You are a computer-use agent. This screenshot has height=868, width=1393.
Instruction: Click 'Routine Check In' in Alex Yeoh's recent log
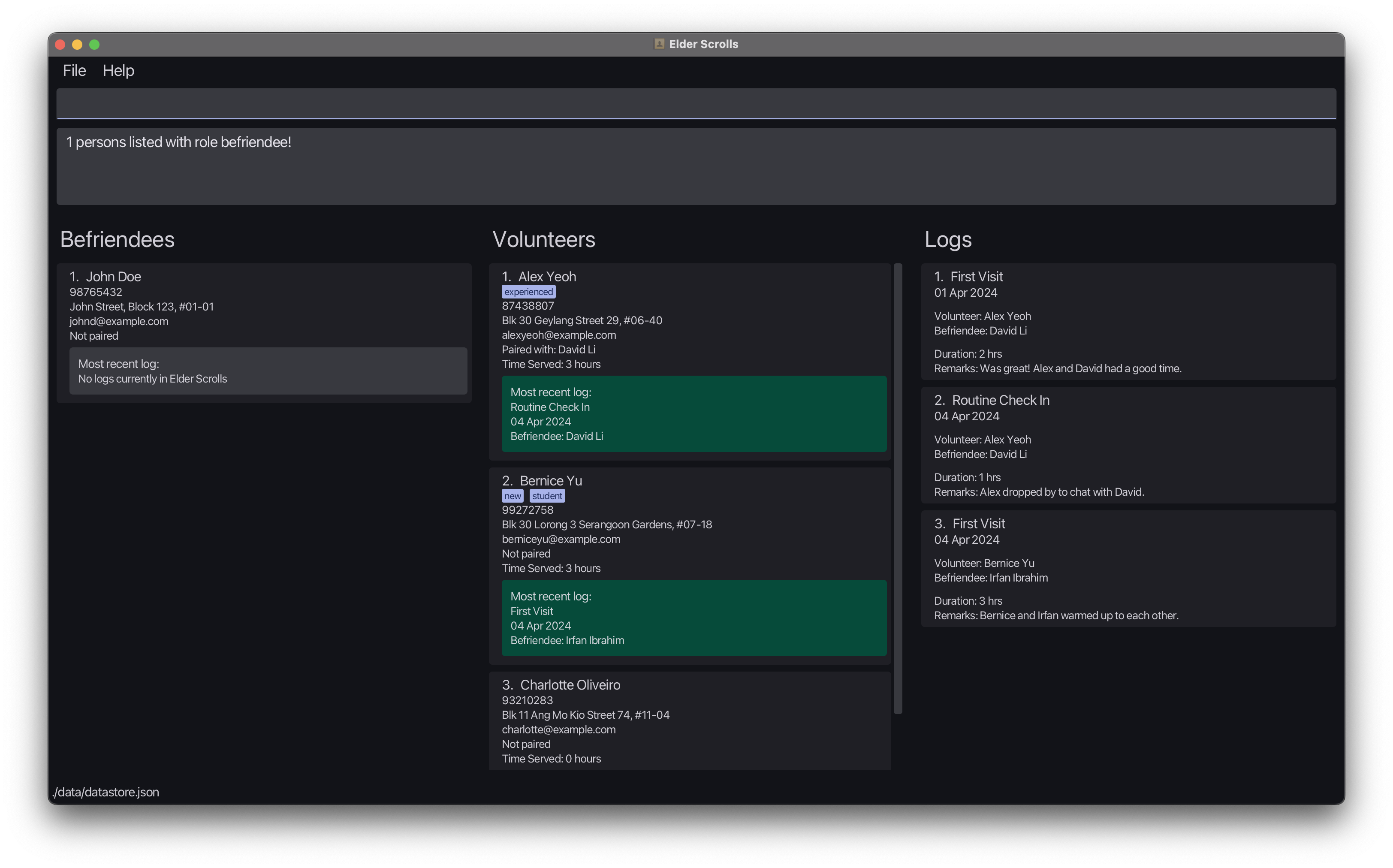(550, 407)
